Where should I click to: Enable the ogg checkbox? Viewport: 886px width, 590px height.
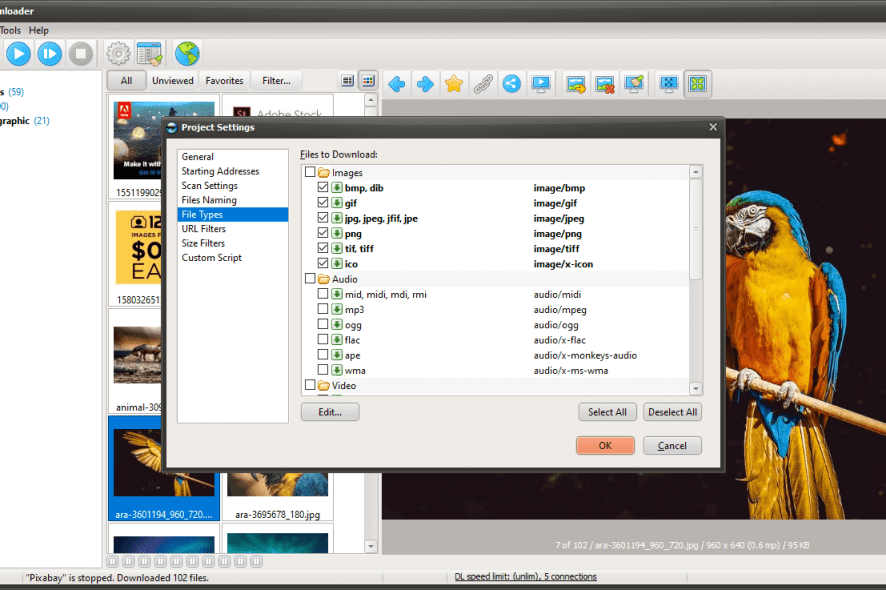[x=323, y=324]
